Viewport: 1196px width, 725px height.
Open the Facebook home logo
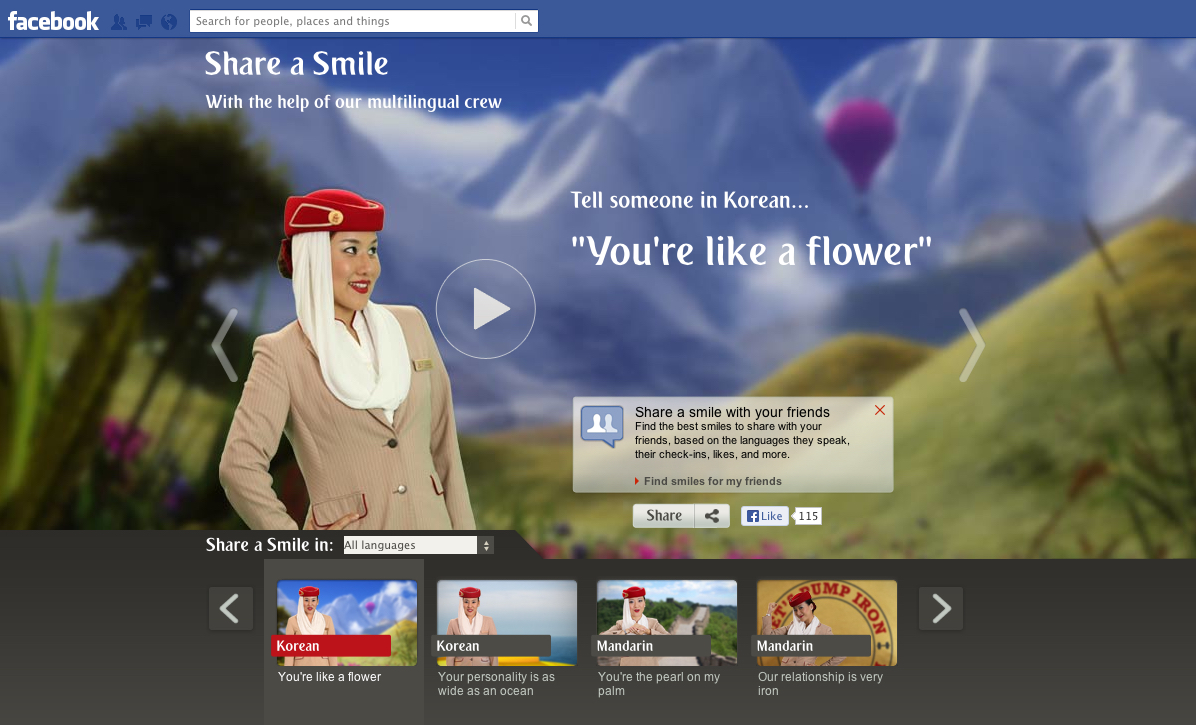pyautogui.click(x=53, y=21)
